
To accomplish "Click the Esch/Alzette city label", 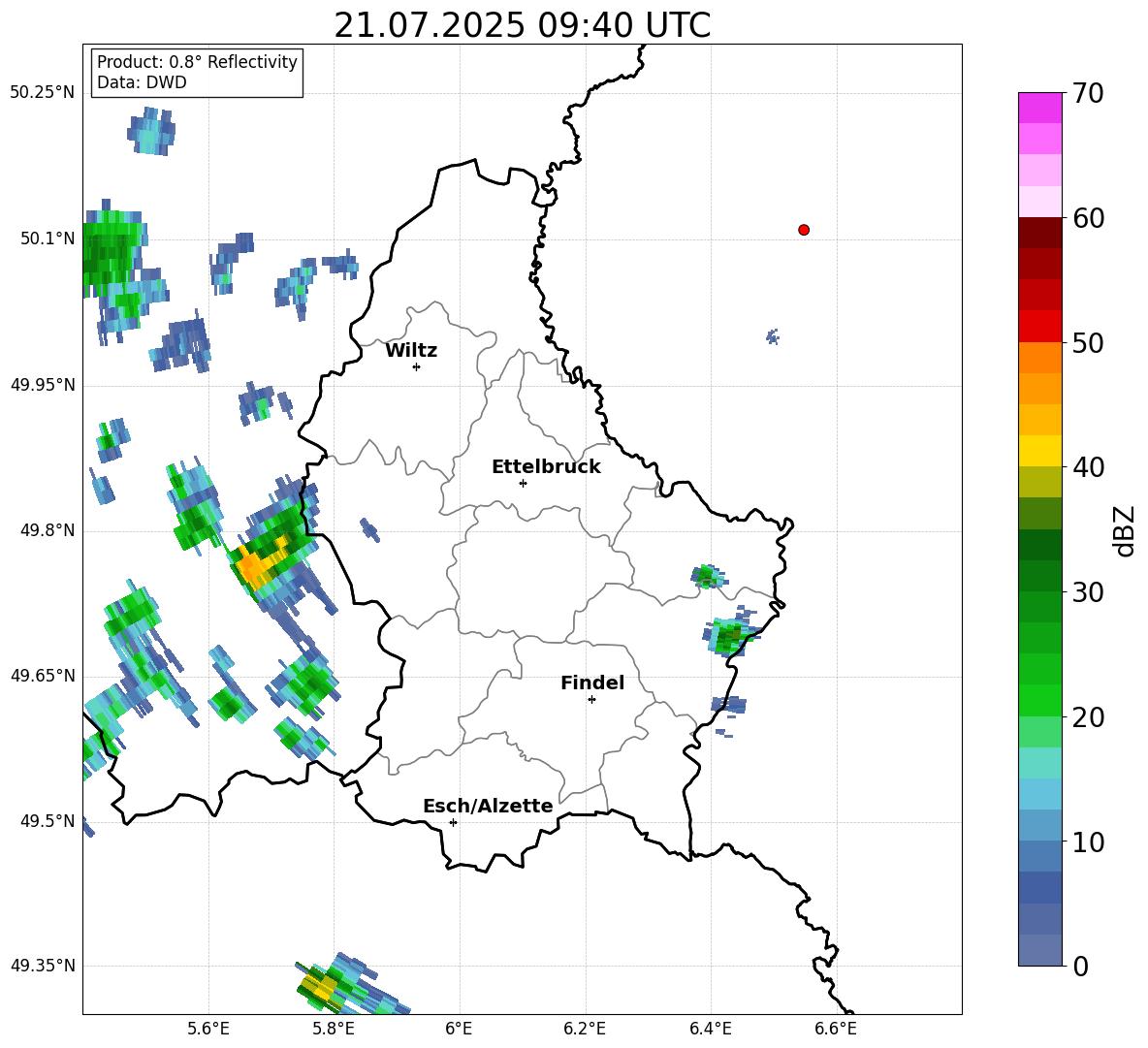I will pos(488,807).
